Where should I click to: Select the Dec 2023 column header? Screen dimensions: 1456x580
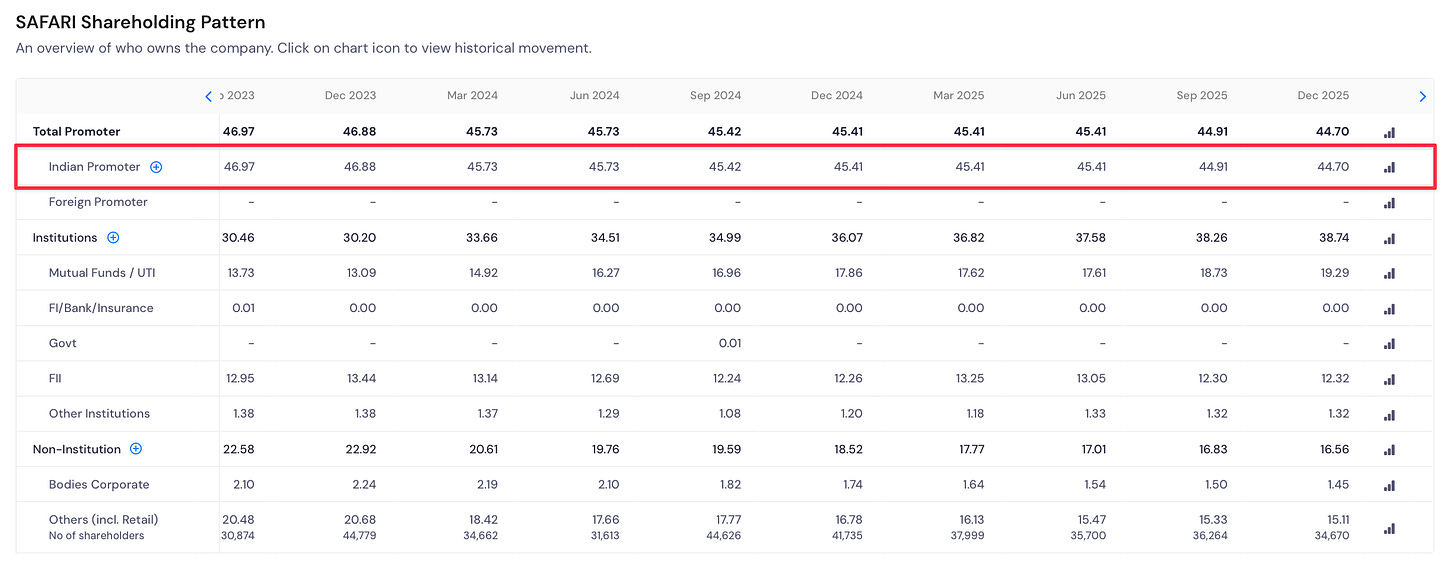coord(350,96)
